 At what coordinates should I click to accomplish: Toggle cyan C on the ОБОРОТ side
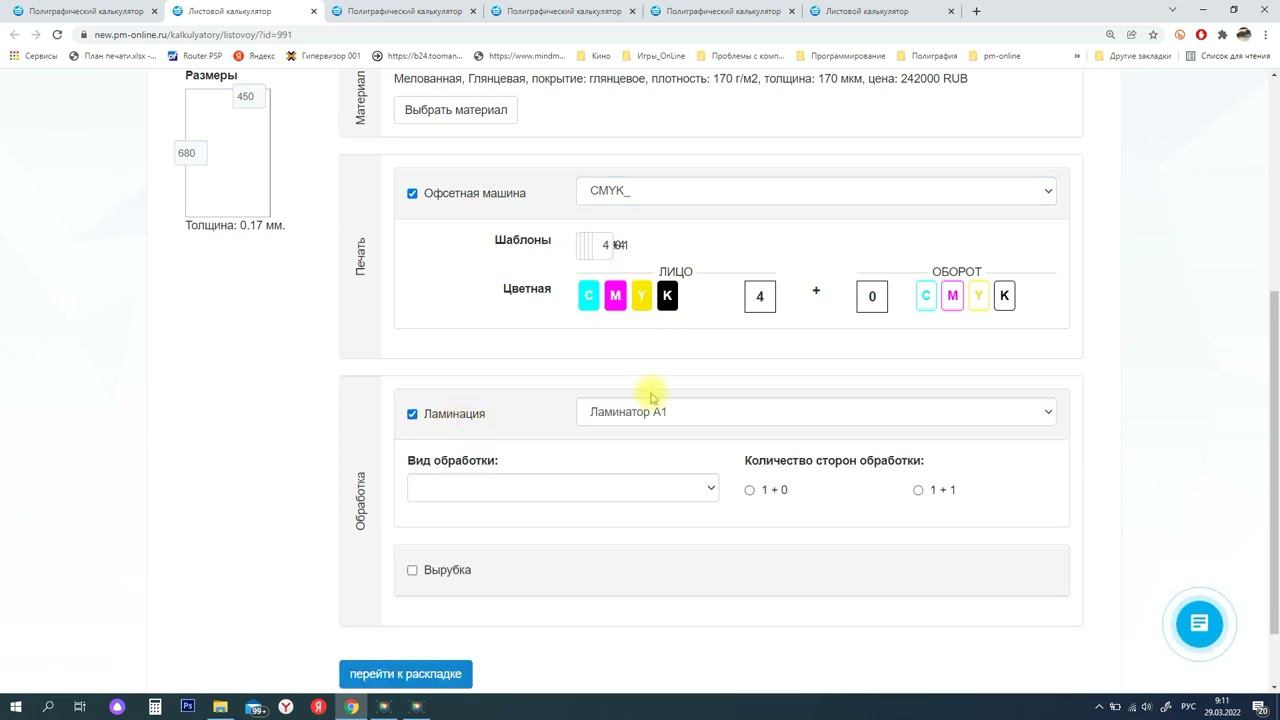926,296
